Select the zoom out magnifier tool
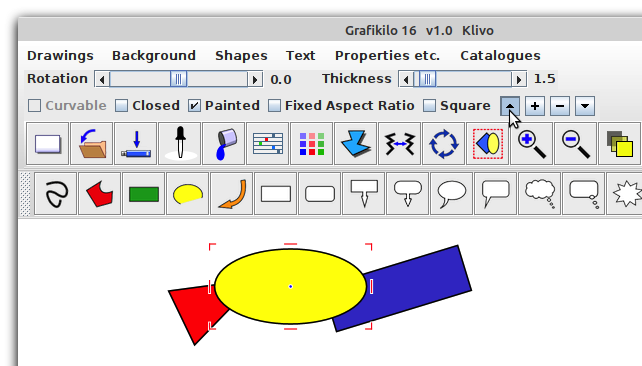 (x=575, y=143)
